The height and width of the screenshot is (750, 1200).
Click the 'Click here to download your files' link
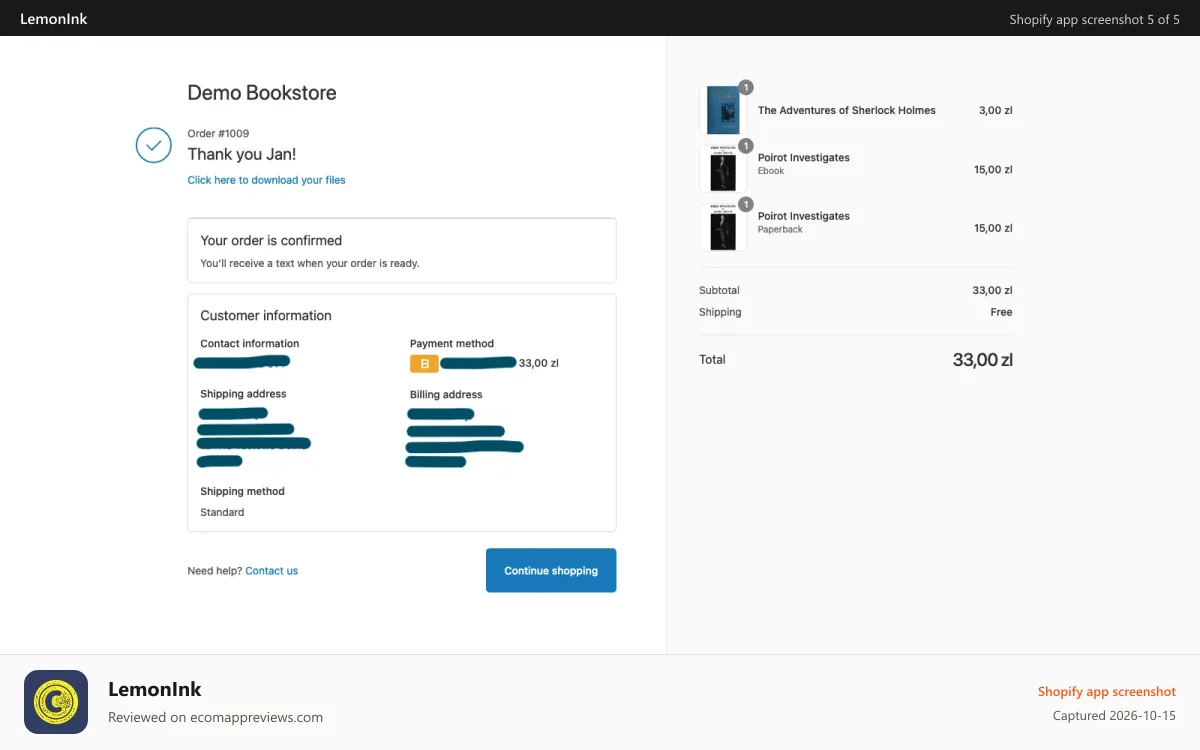pyautogui.click(x=266, y=180)
